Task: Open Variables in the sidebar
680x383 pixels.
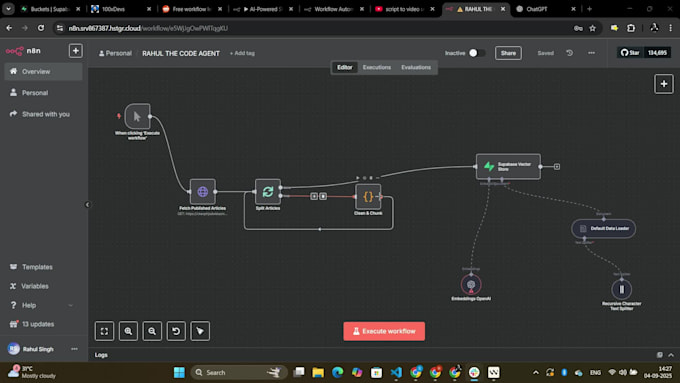Action: 43,286
